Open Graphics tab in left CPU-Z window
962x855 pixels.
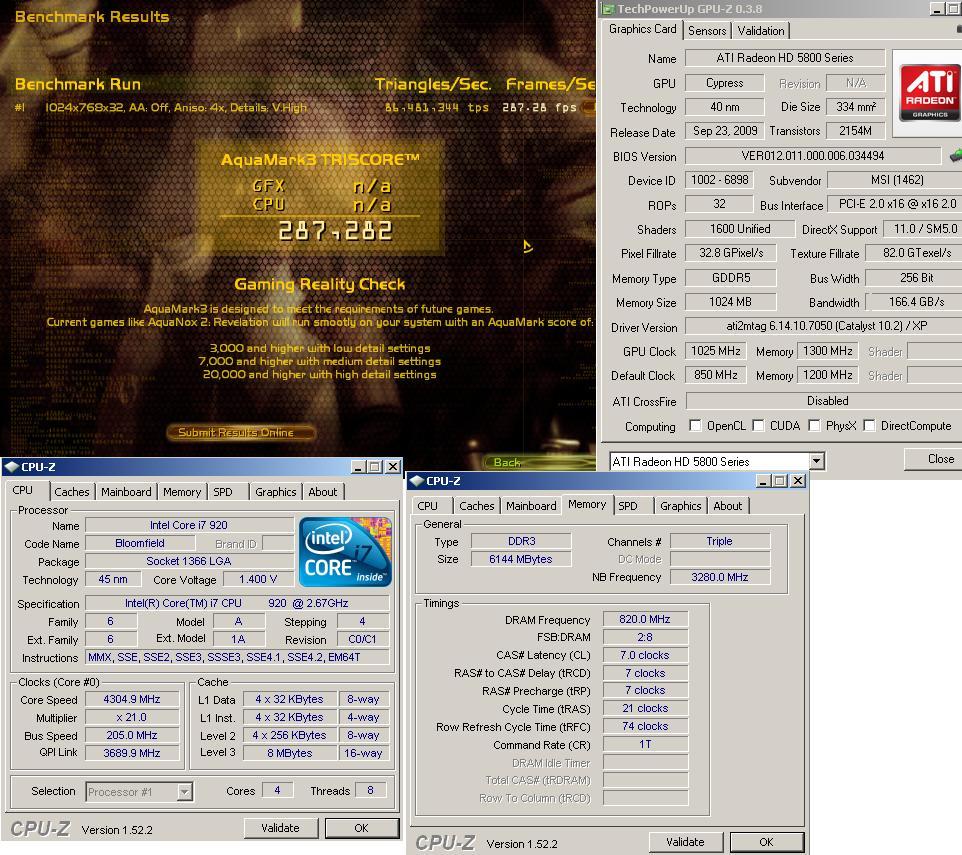275,492
